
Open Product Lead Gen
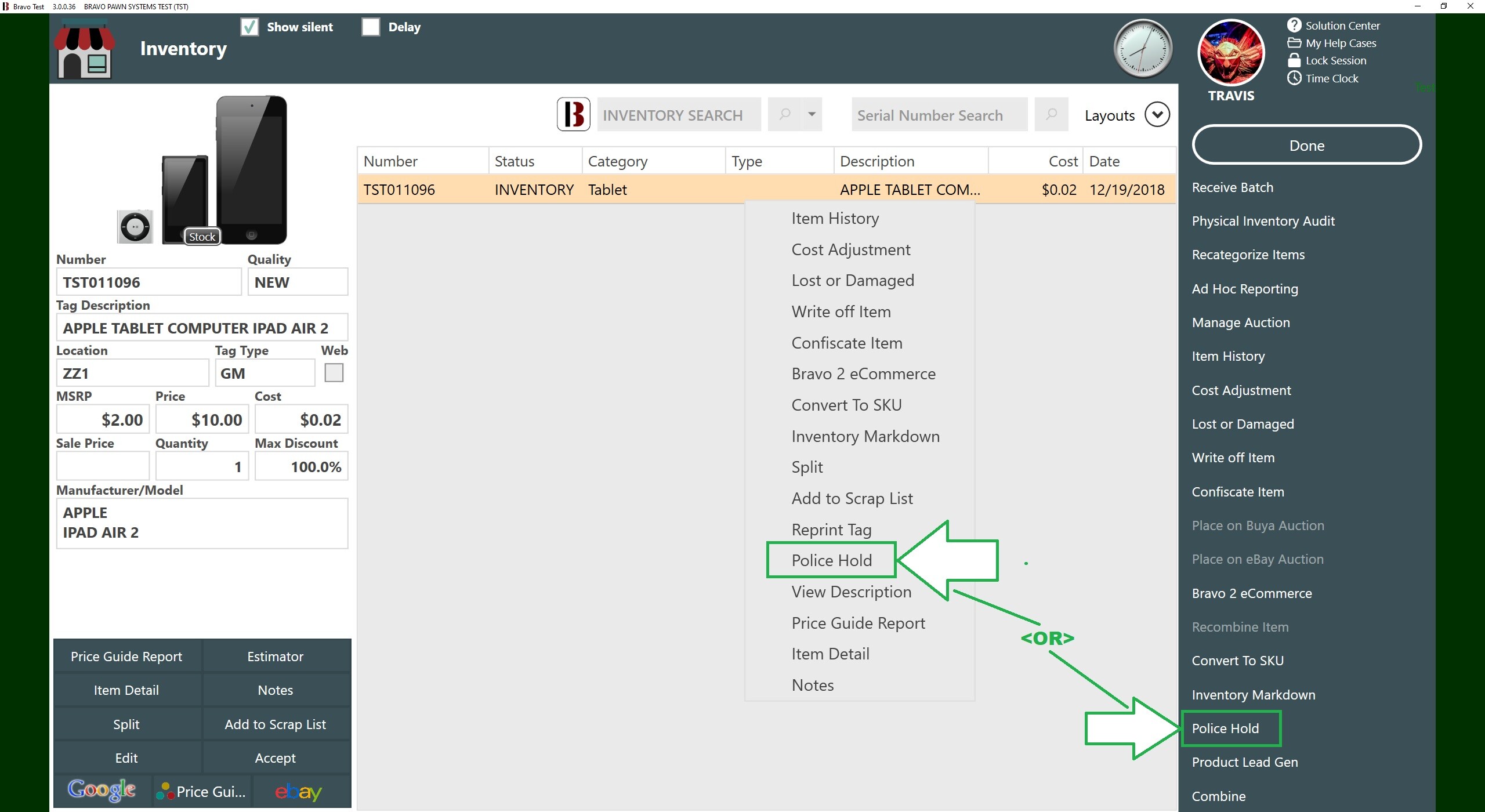[1245, 762]
